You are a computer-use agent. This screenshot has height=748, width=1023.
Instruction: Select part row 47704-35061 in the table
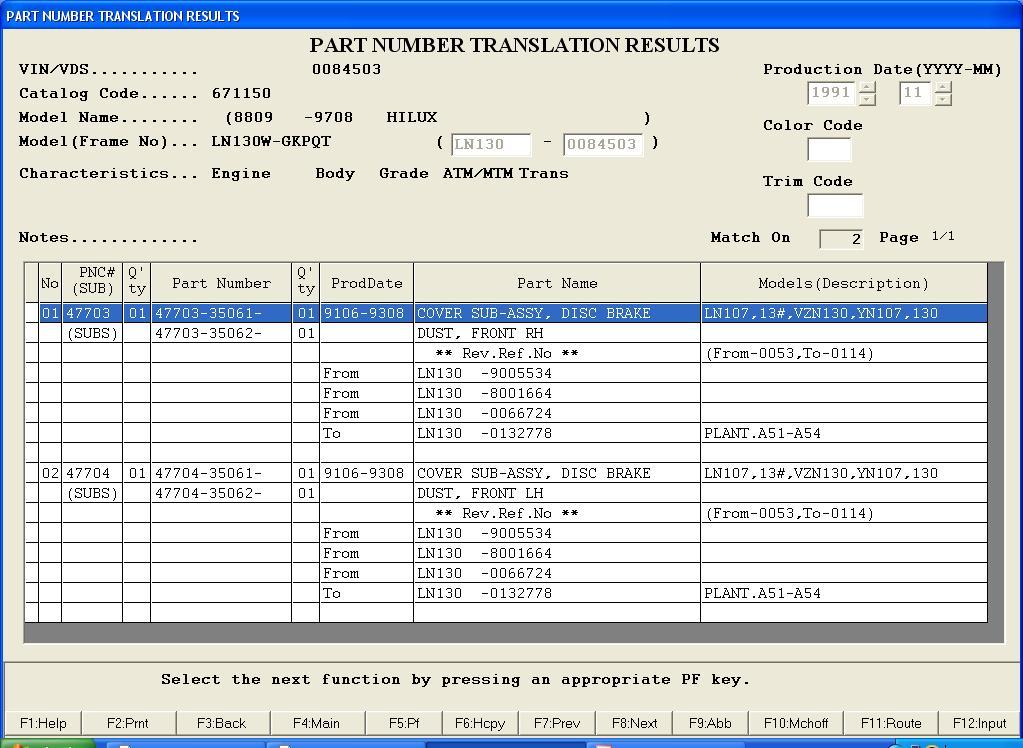pos(207,473)
